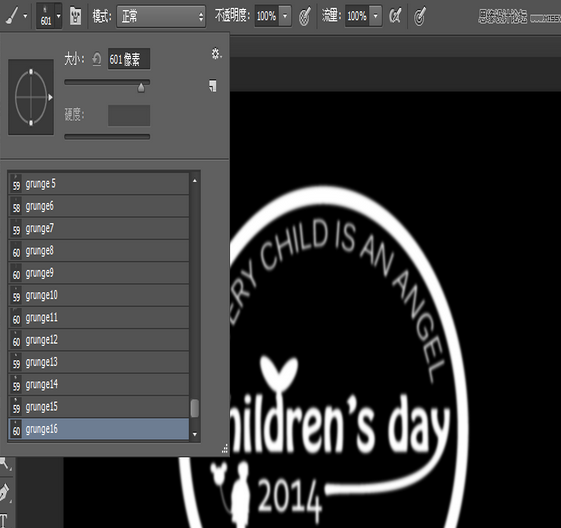Click the brush list scroll up arrow

tap(195, 181)
